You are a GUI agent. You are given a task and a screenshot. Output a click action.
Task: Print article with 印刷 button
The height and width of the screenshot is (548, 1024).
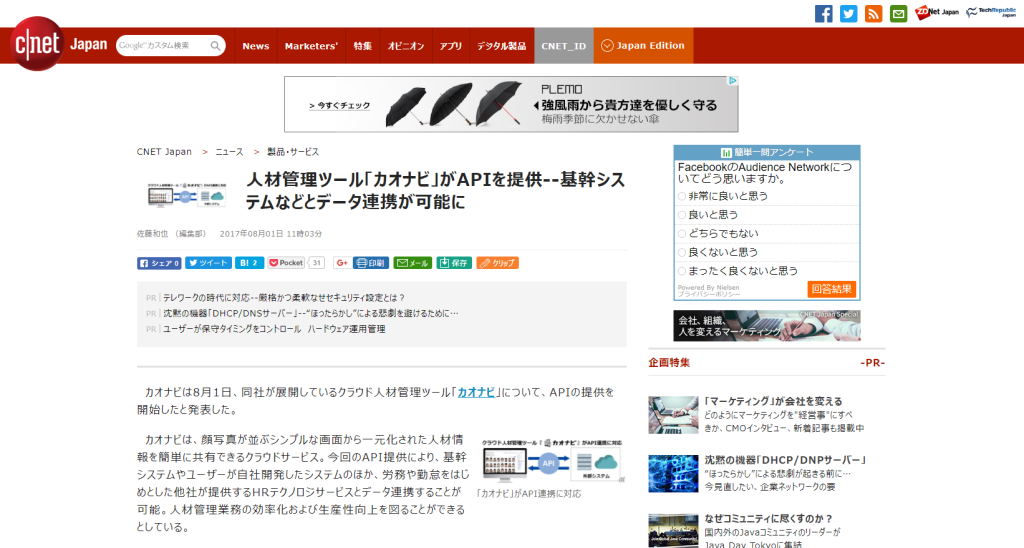(x=370, y=263)
